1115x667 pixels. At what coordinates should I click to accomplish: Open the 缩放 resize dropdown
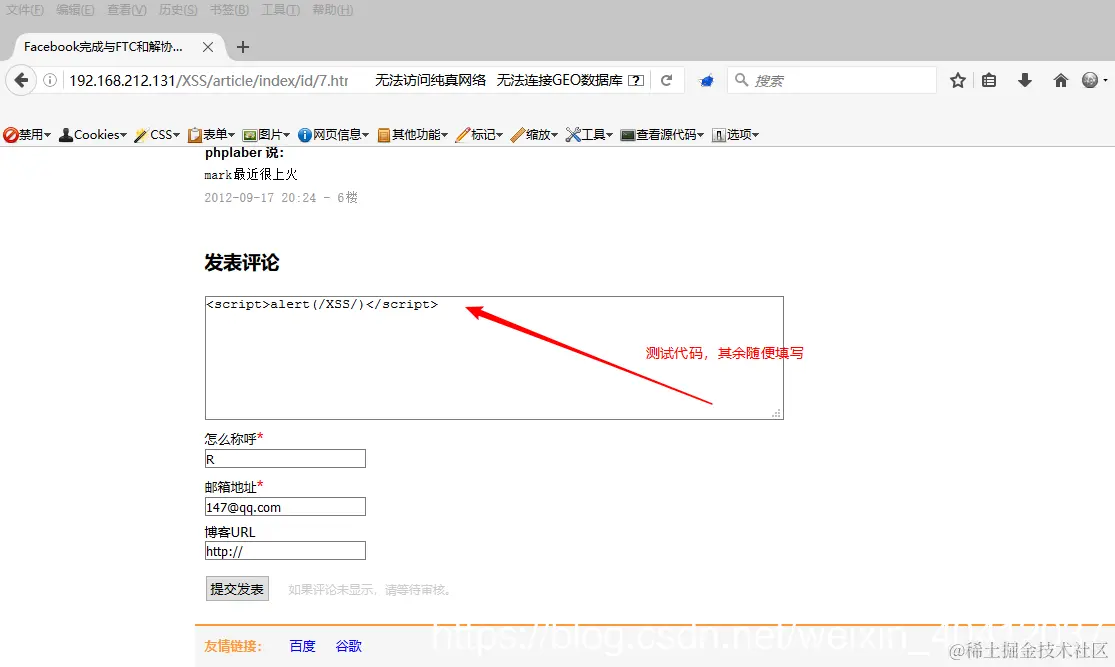[534, 134]
